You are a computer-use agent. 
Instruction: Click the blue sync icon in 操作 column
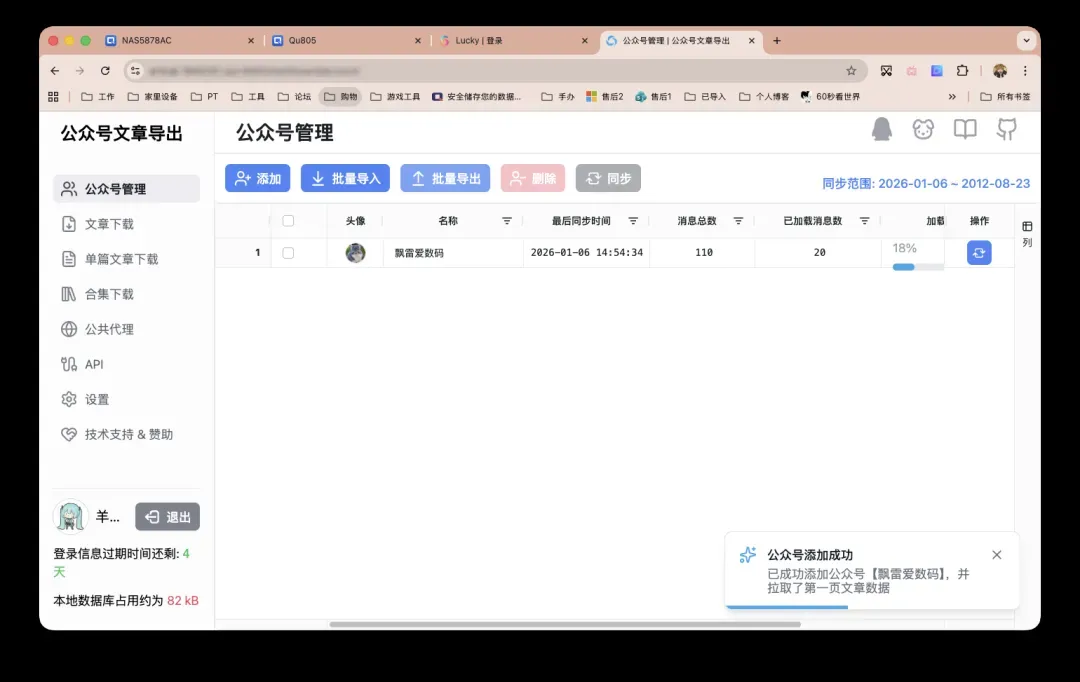978,253
